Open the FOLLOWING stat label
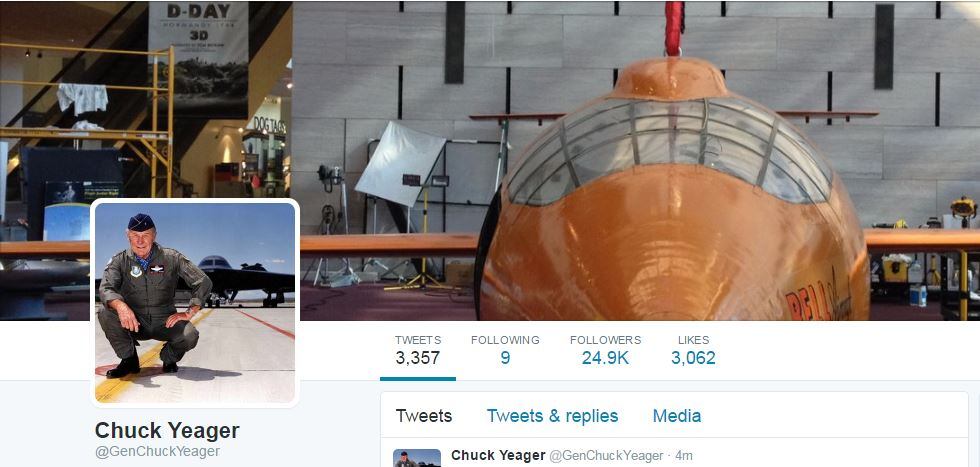This screenshot has width=980, height=467. 505,340
